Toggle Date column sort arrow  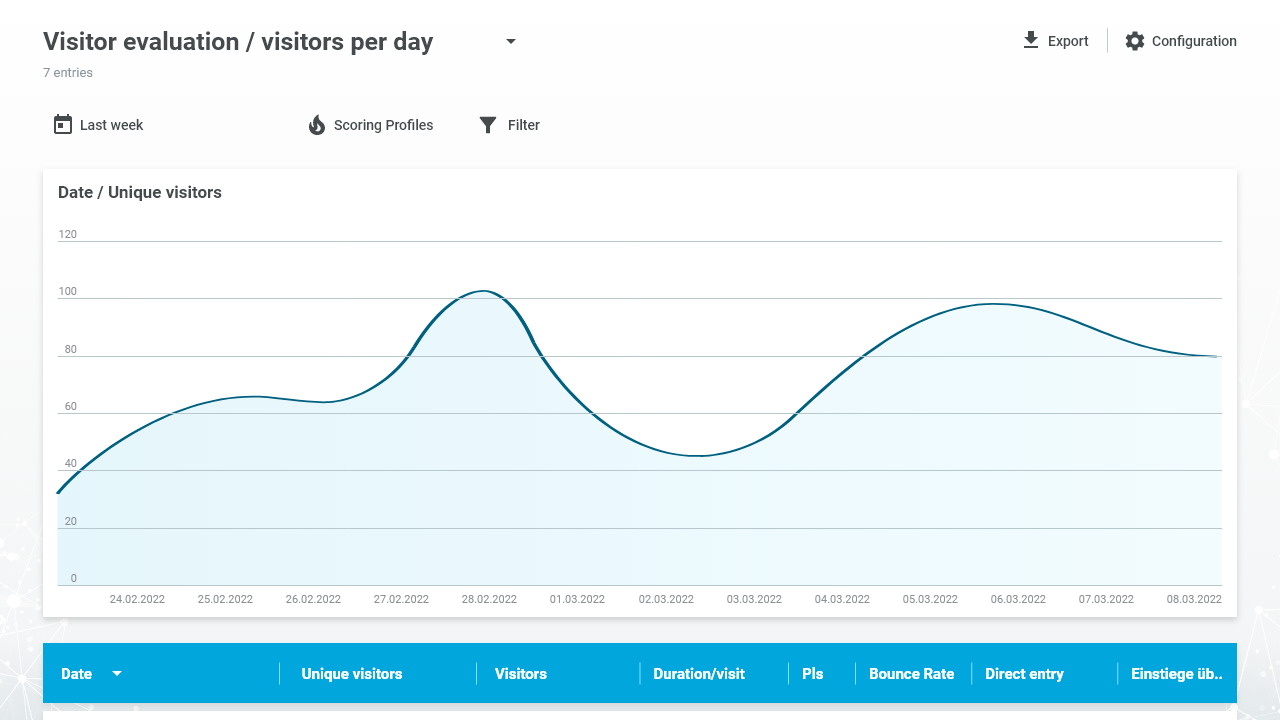click(117, 674)
